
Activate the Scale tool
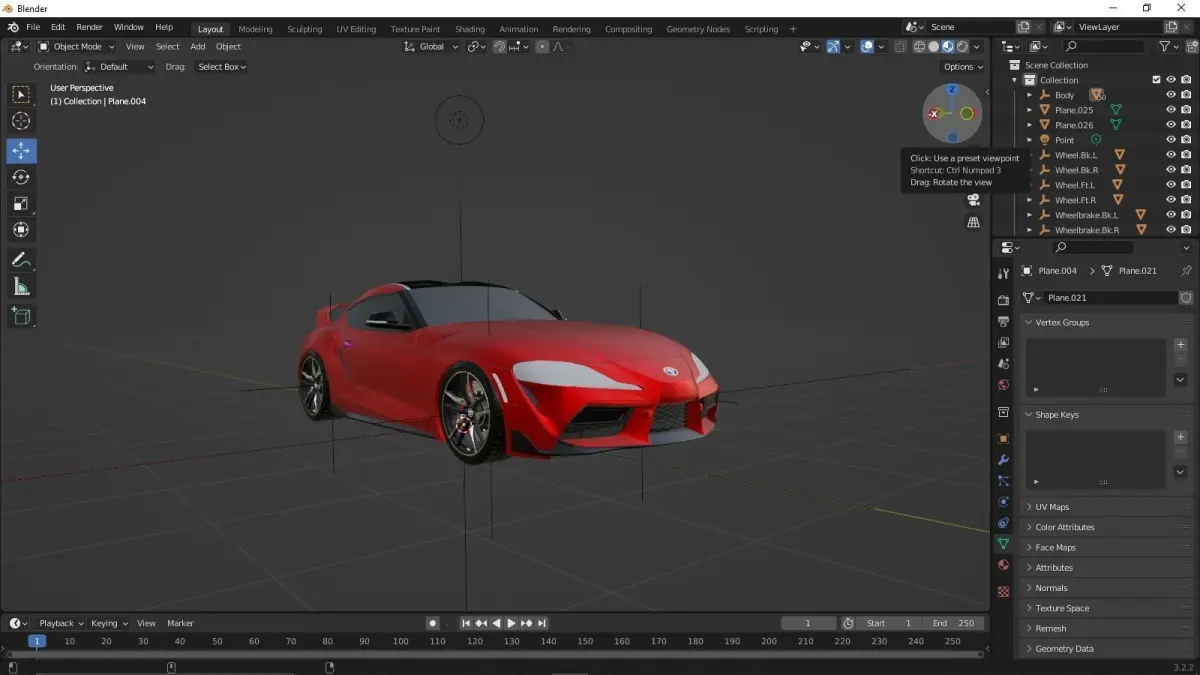(21, 204)
